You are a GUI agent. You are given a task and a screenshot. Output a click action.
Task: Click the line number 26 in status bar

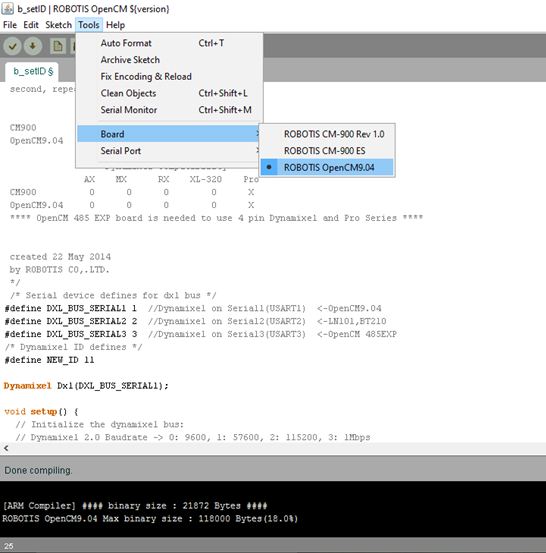click(9, 546)
